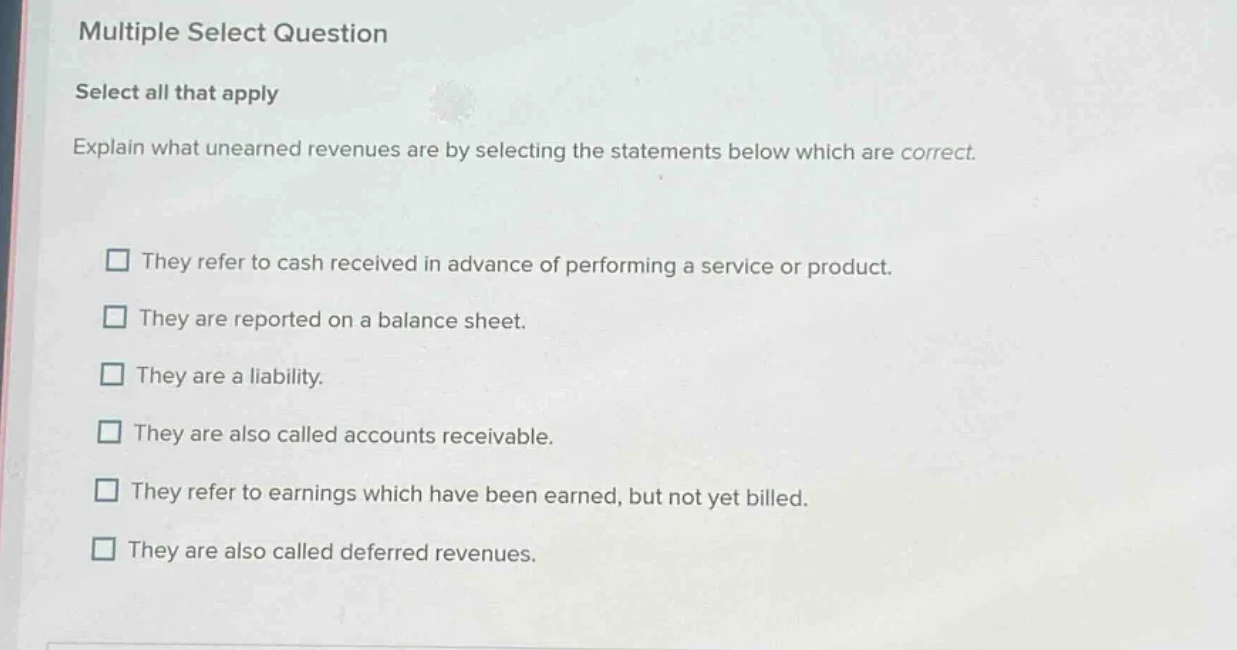Click the 'Multiple Select Question' heading
1237x650 pixels.
click(x=231, y=33)
